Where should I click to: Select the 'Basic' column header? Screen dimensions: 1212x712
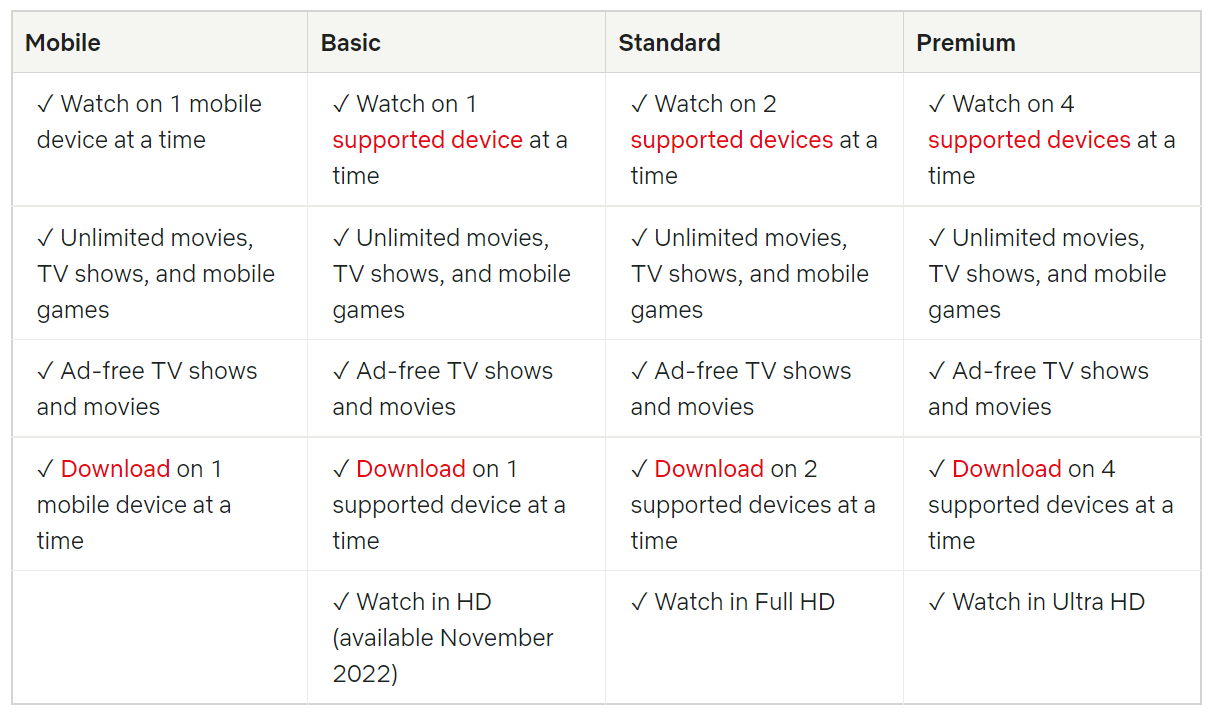click(x=351, y=43)
